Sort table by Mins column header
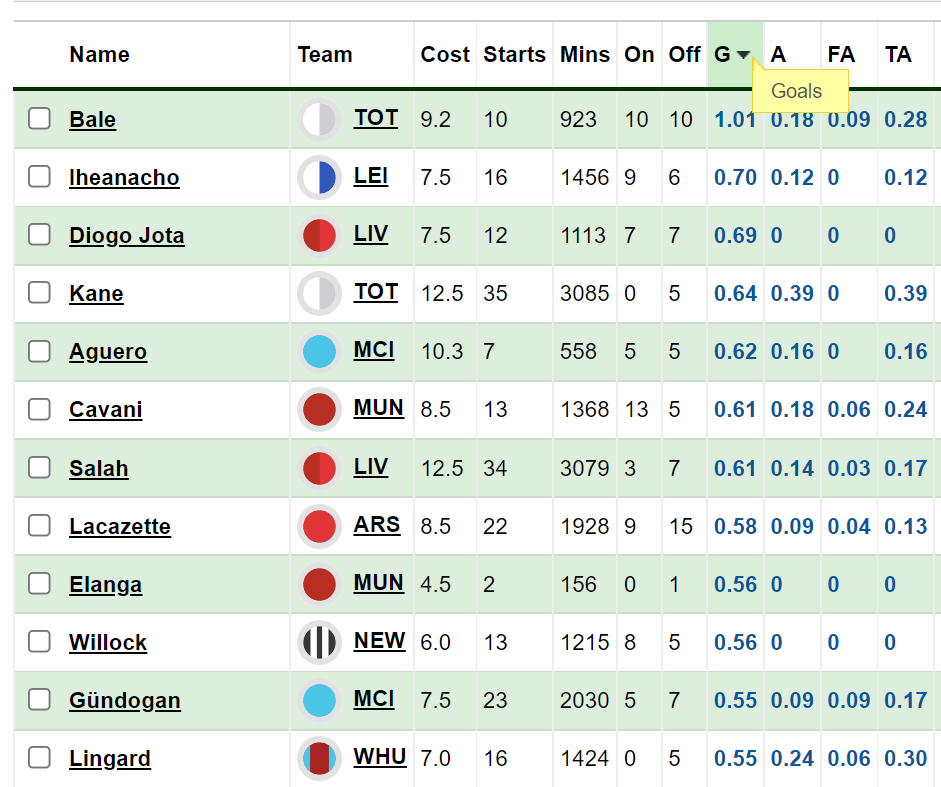Viewport: 941px width, 787px height. point(585,55)
